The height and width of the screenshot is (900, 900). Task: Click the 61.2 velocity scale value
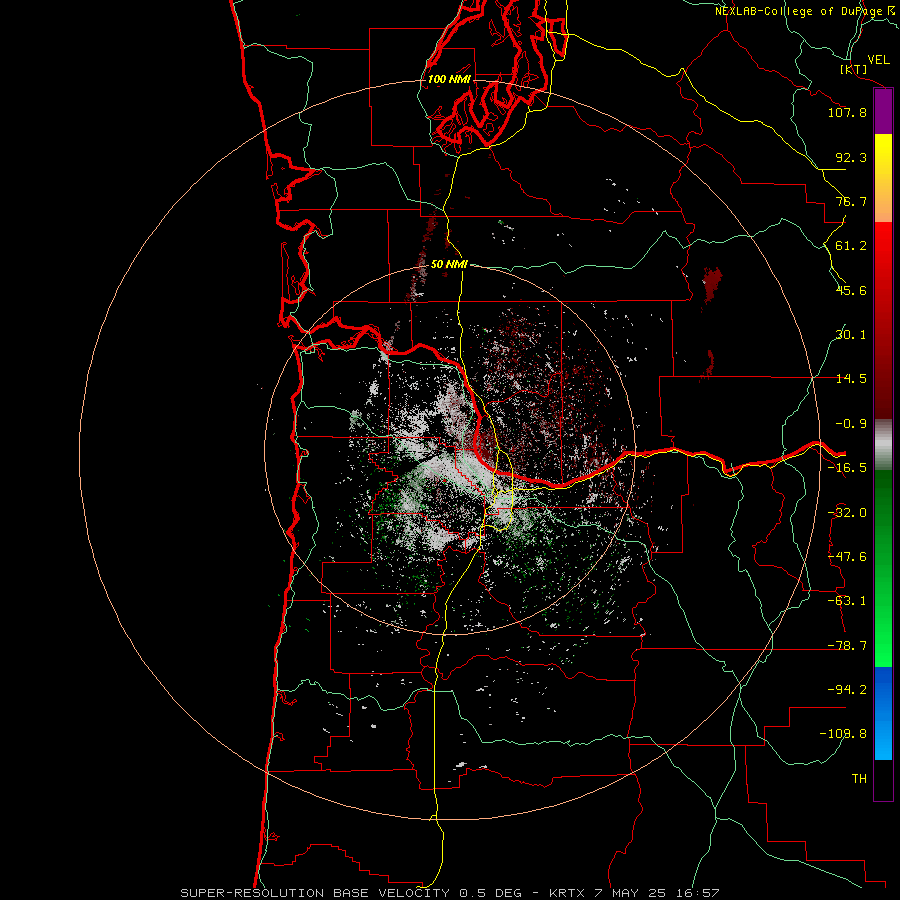(851, 246)
